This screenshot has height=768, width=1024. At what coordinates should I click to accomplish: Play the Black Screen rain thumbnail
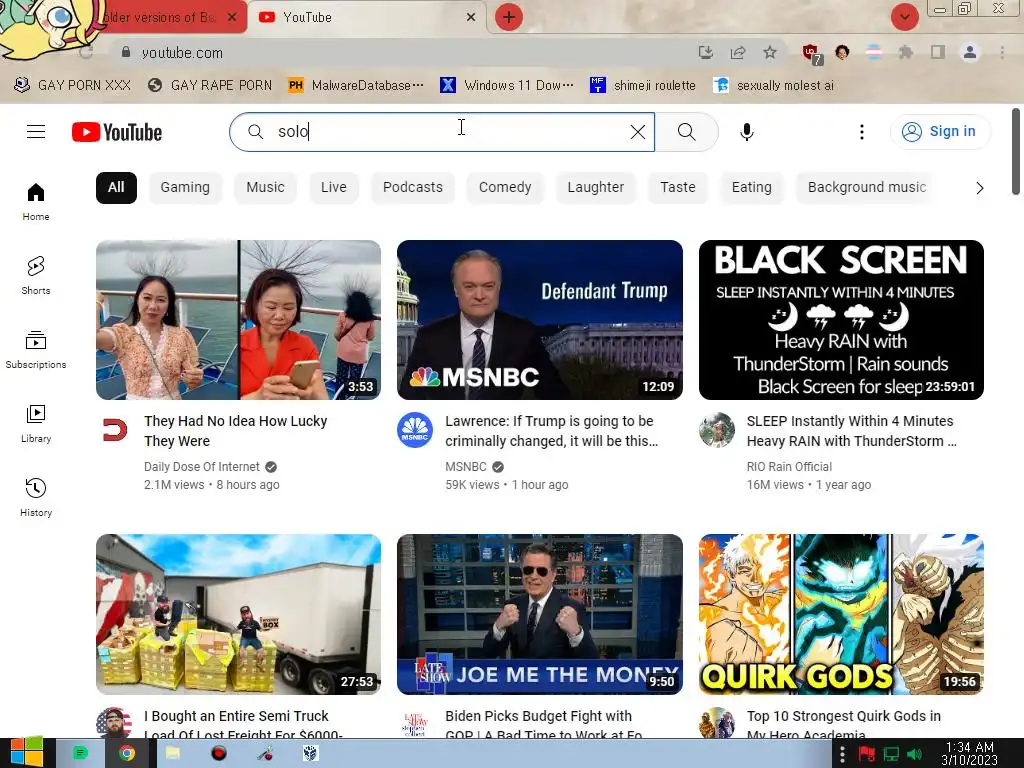coord(841,320)
